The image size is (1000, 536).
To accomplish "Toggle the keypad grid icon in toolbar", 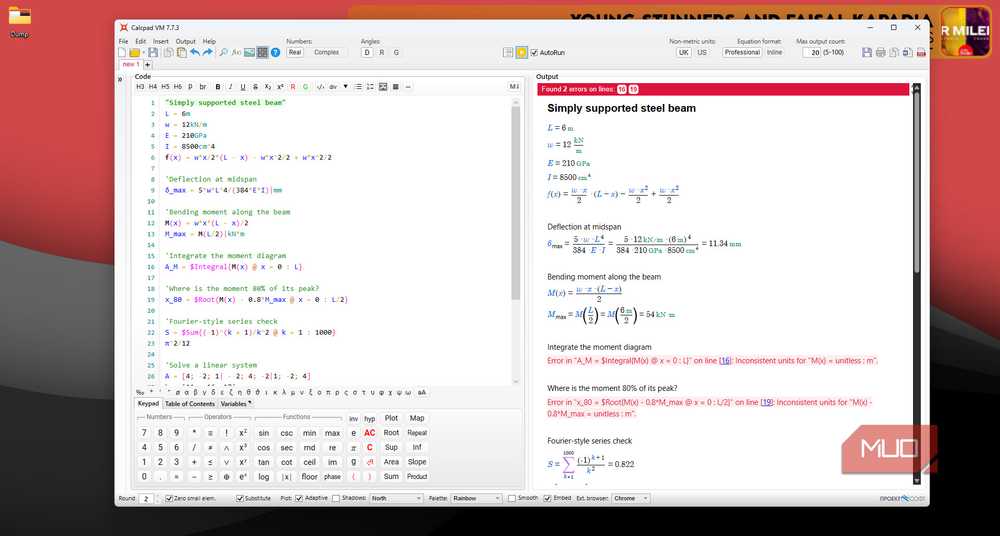I will click(x=262, y=52).
